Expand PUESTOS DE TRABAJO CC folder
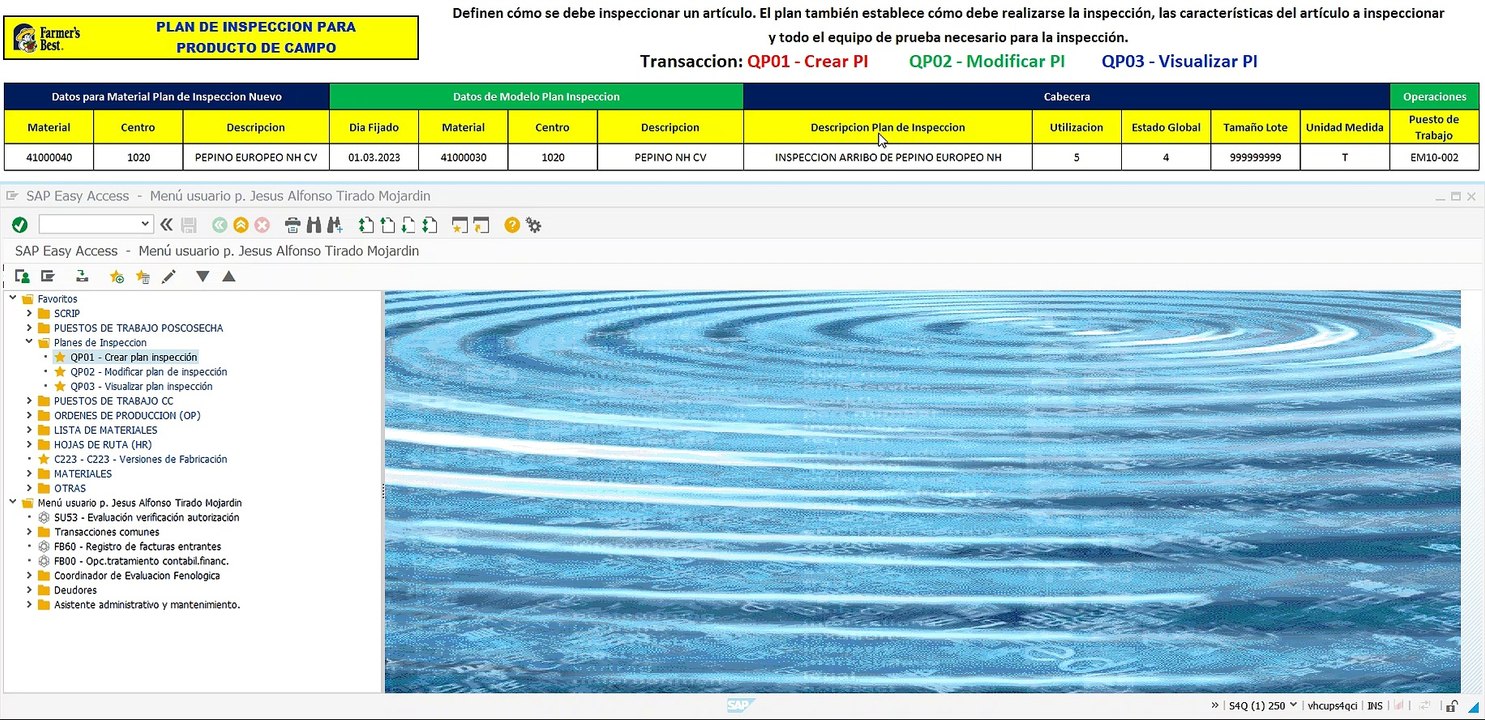Viewport: 1485px width, 720px height. coord(30,401)
